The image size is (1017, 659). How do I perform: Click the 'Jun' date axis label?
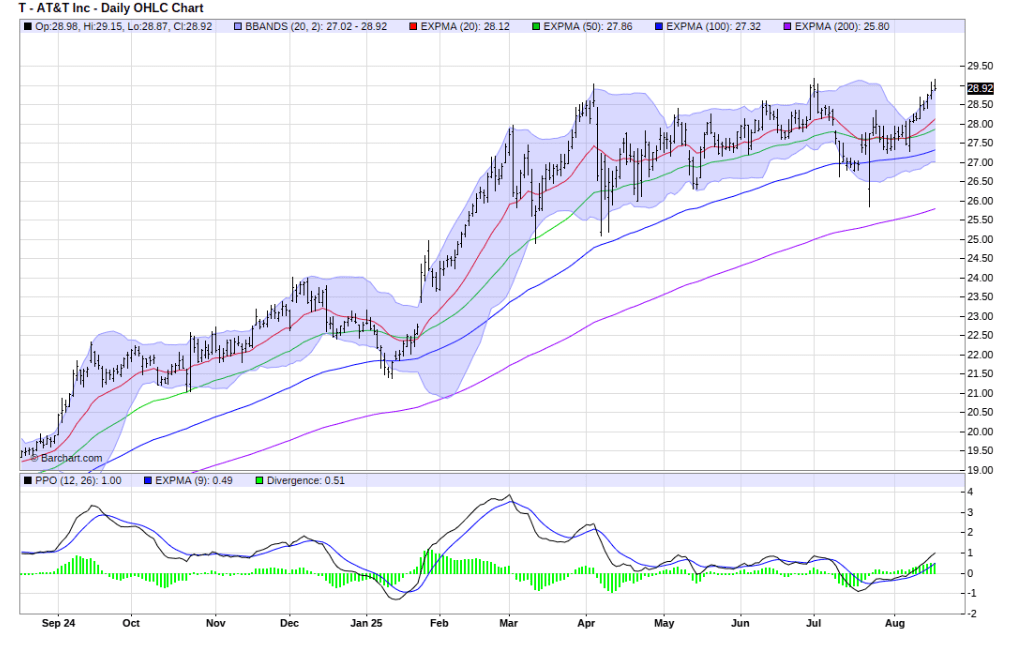740,623
